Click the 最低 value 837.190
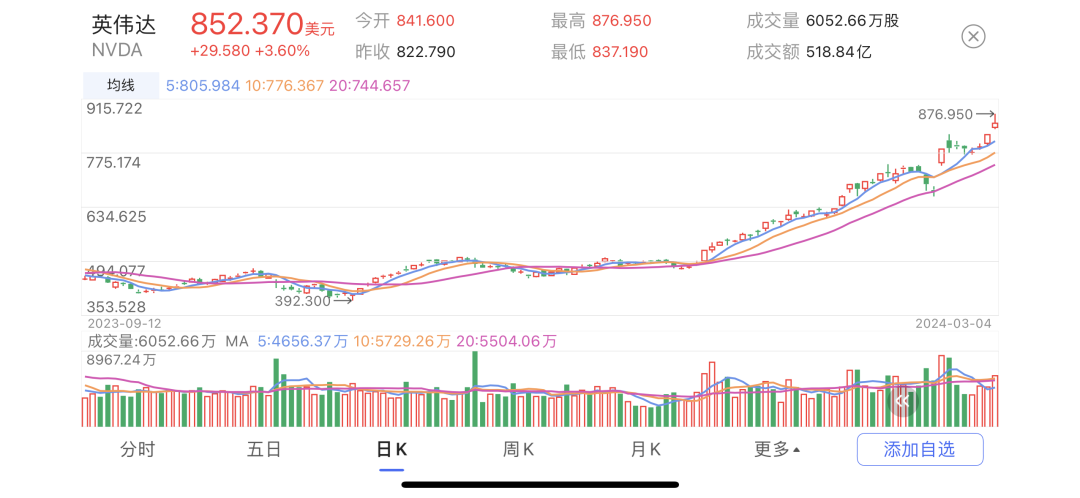Image resolution: width=1080 pixels, height=498 pixels. tap(620, 52)
